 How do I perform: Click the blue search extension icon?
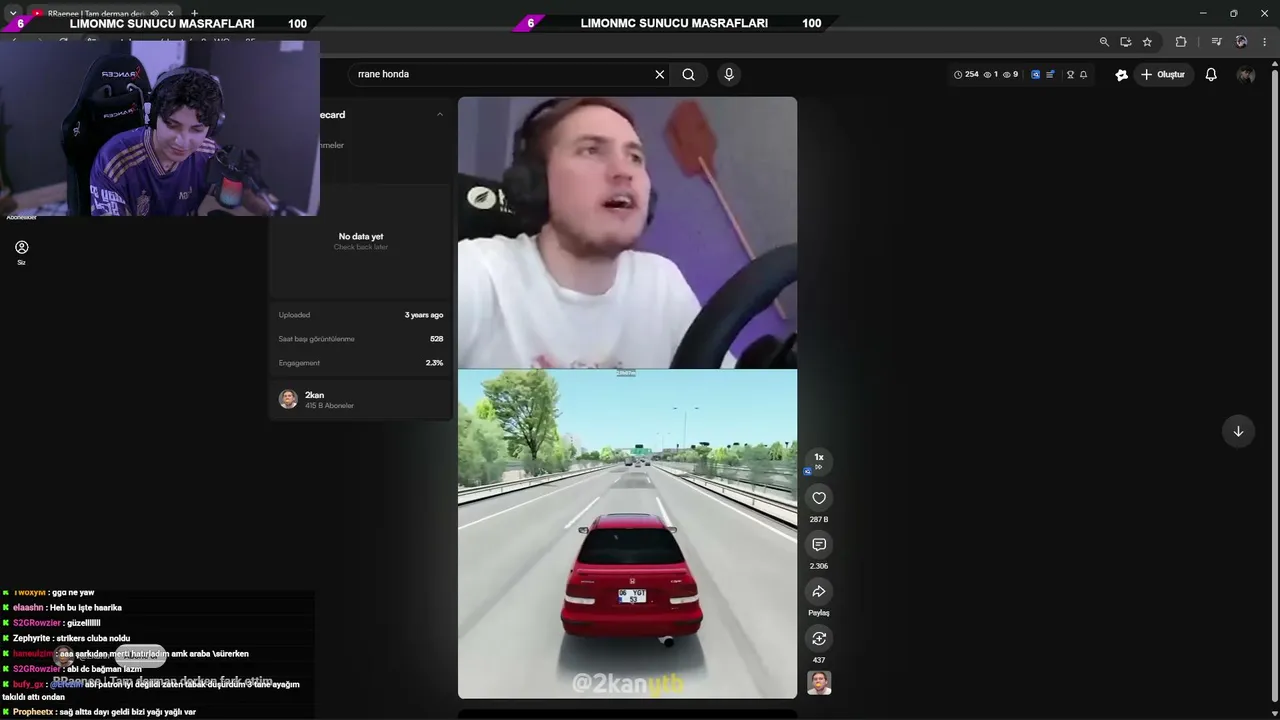1035,74
